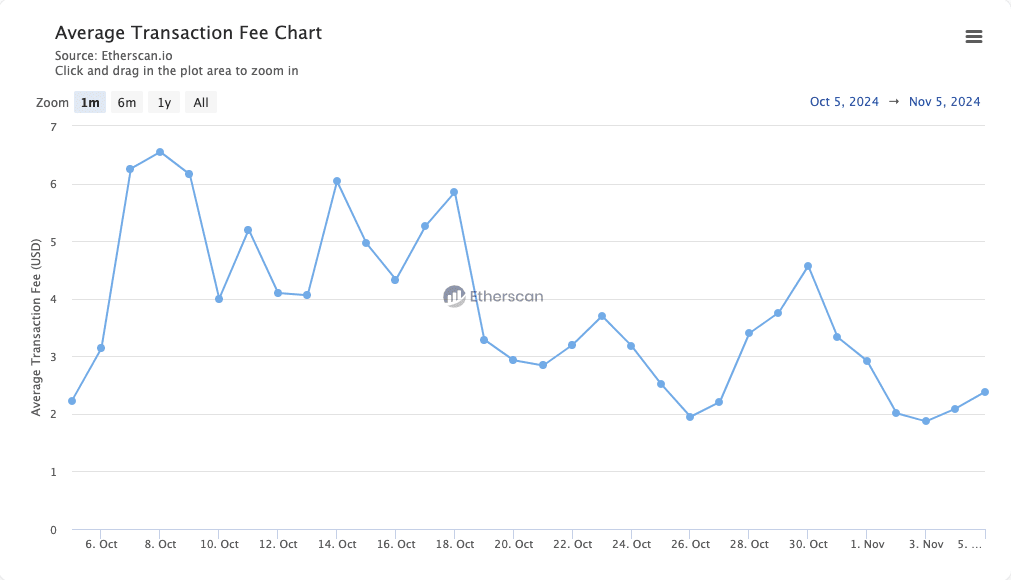Click the Etherscan watermark logo
This screenshot has height=580, width=1011.
[493, 296]
